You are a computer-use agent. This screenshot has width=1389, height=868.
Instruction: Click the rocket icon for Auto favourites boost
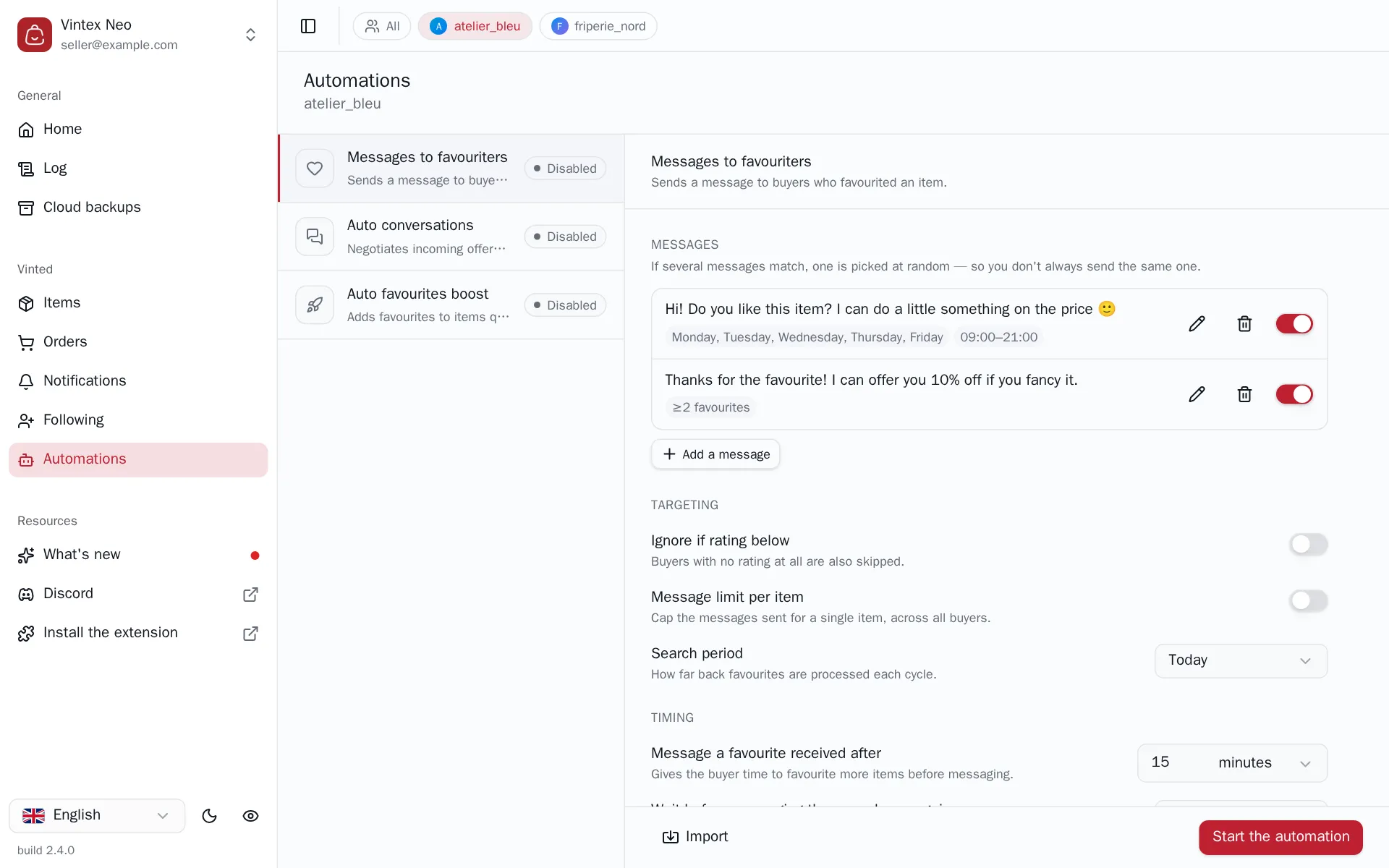(x=315, y=305)
